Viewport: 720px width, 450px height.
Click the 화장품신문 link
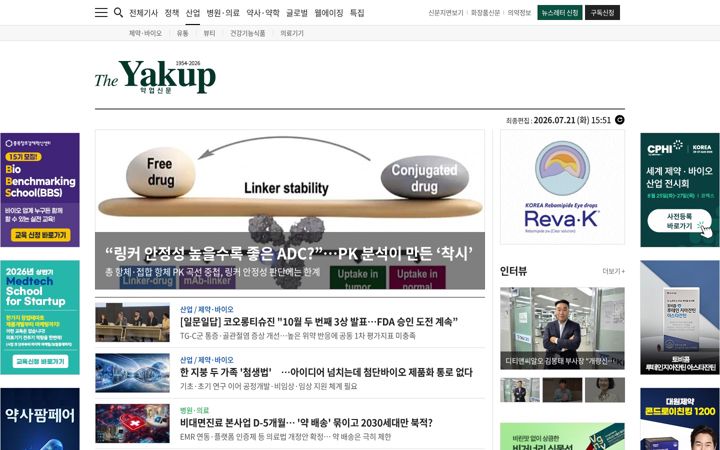click(x=485, y=13)
